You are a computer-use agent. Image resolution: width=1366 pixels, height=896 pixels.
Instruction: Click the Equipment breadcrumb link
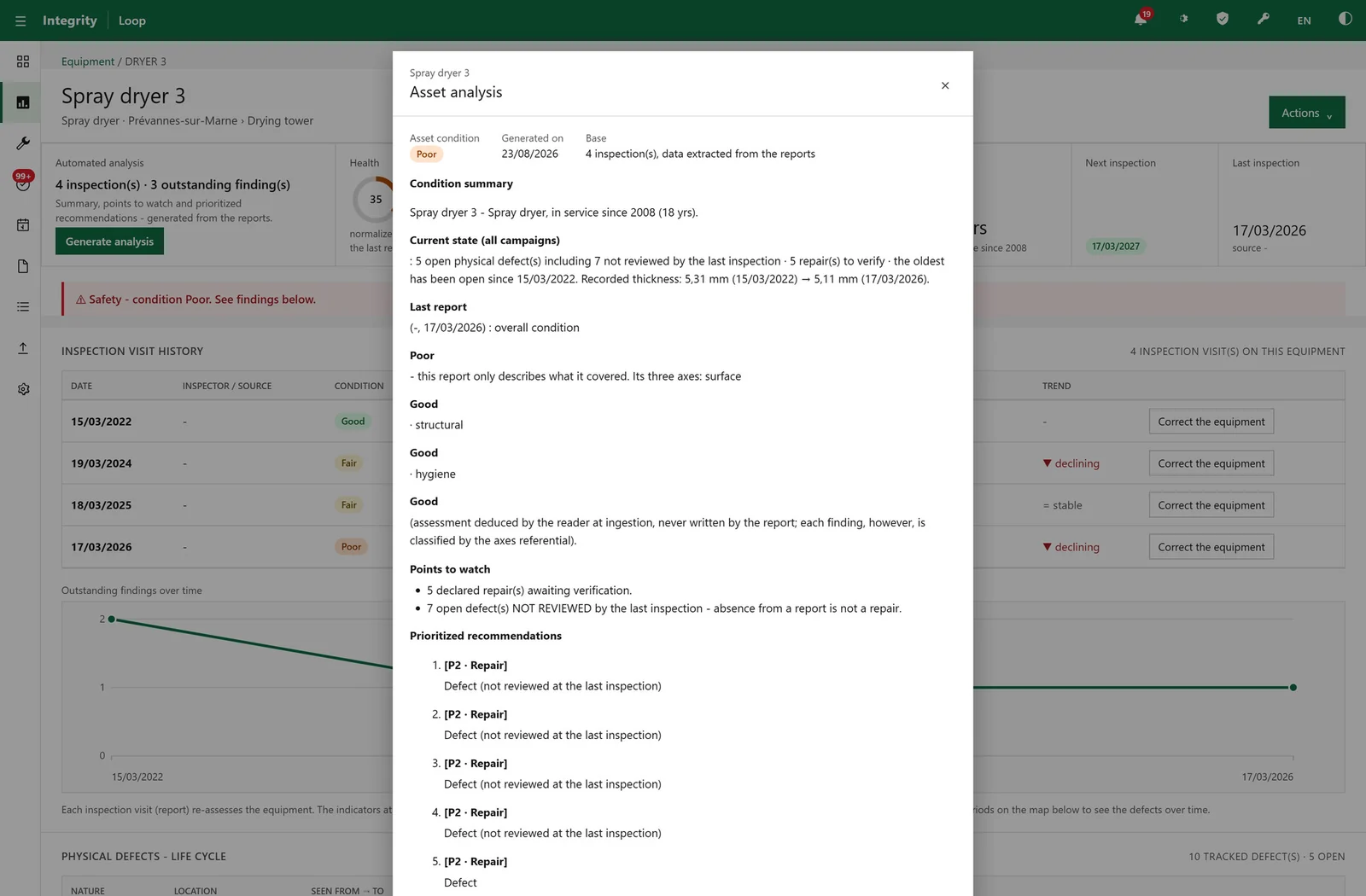[88, 61]
